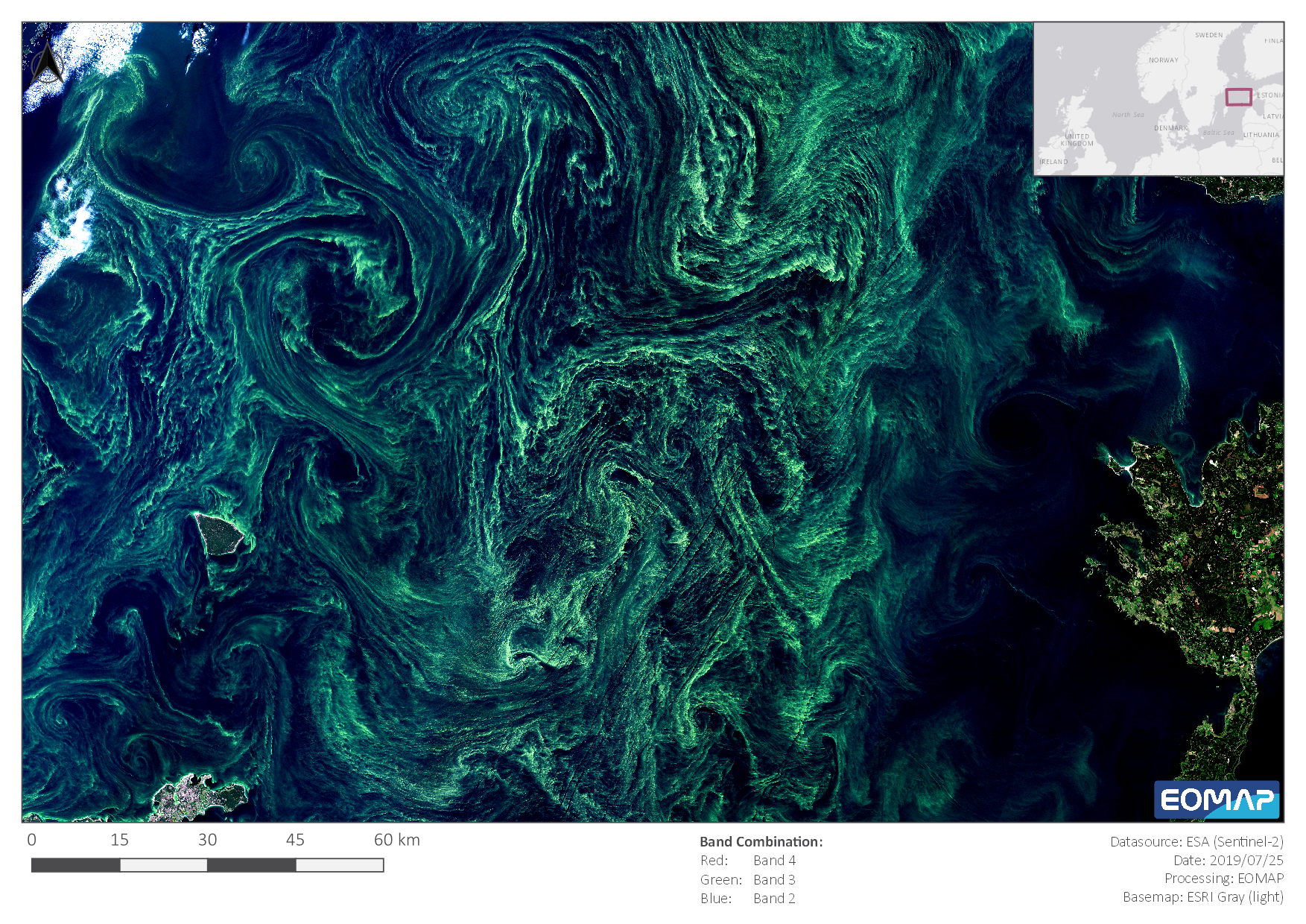Click the red extent rectangle in inset map
The image size is (1306, 924).
[x=1238, y=97]
